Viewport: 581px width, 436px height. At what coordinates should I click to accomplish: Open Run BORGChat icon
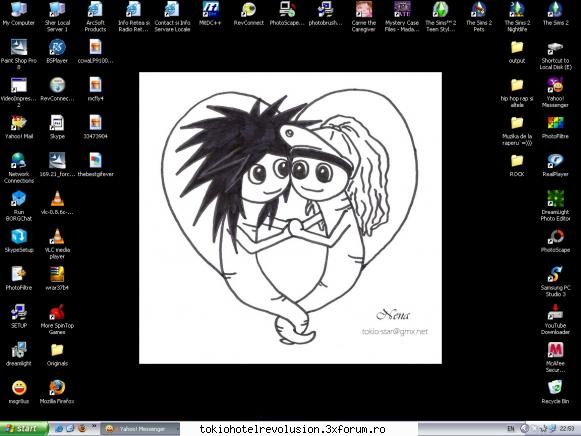click(19, 206)
